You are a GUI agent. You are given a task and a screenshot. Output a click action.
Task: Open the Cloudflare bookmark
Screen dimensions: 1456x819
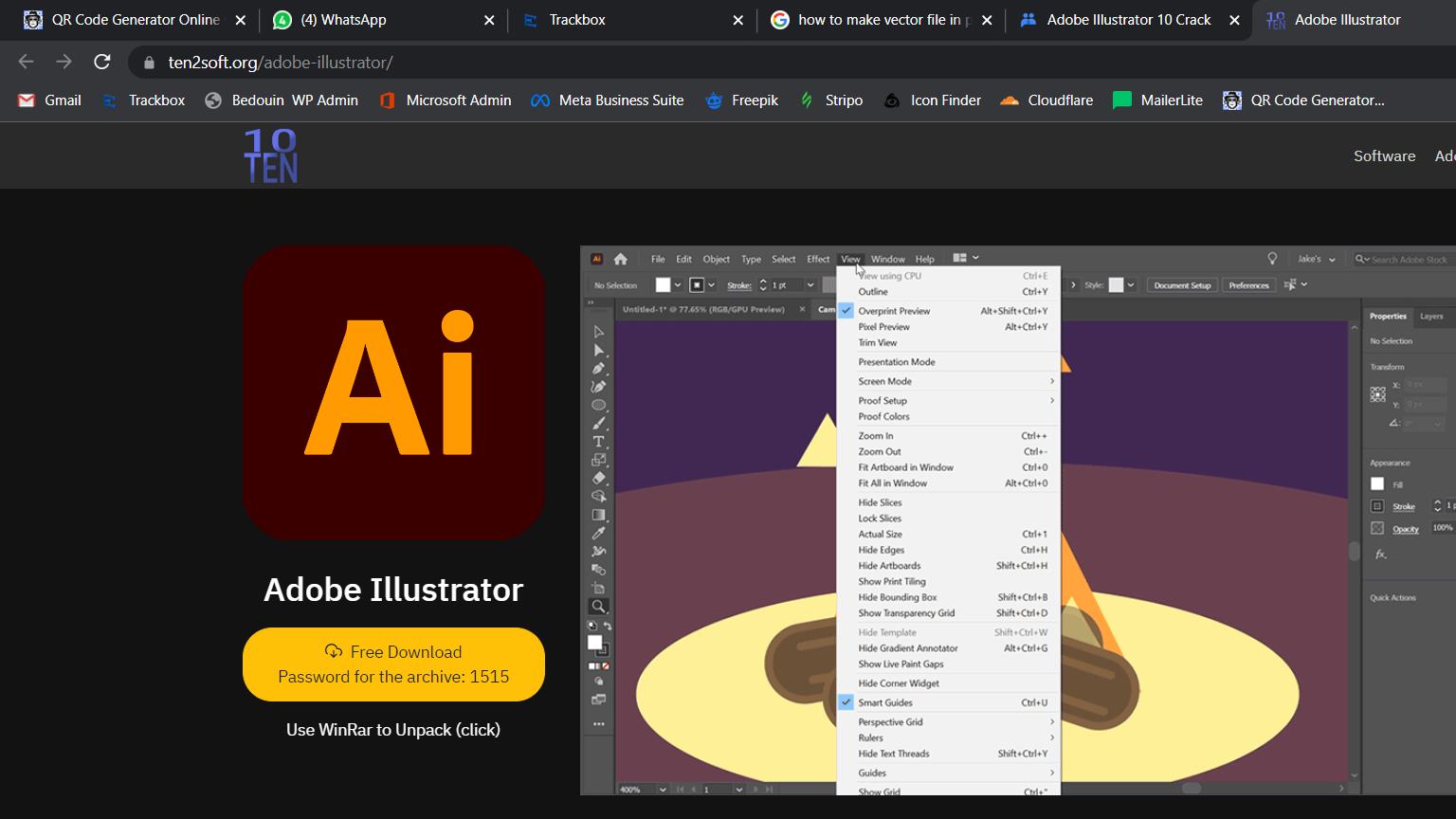pos(1046,100)
